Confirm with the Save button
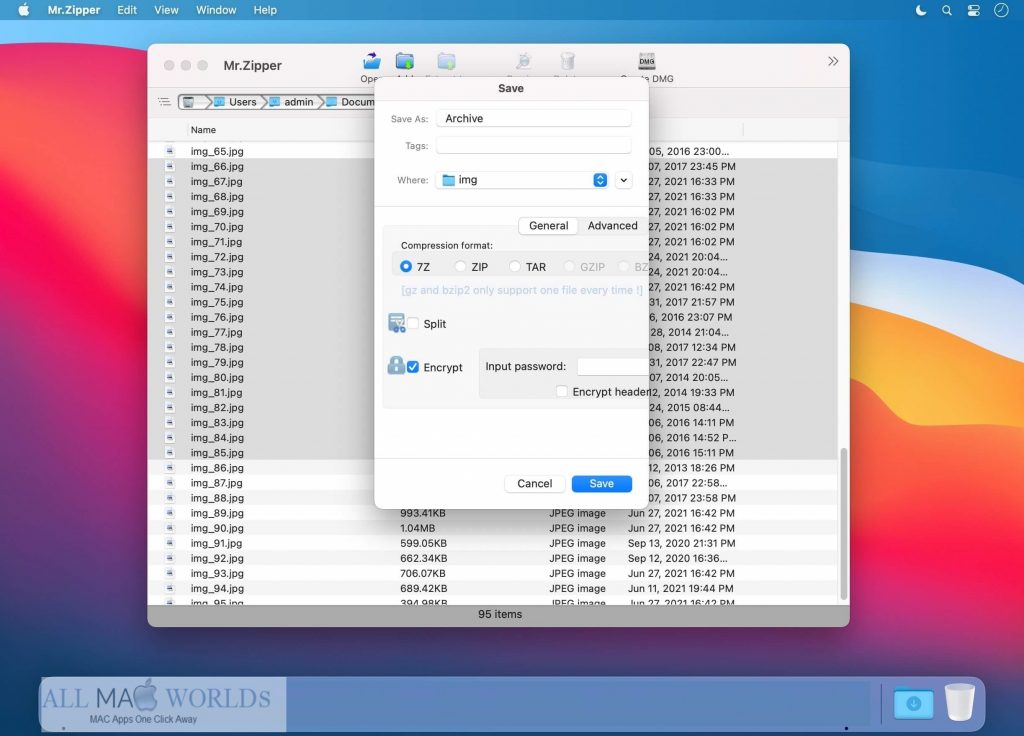 [x=601, y=483]
